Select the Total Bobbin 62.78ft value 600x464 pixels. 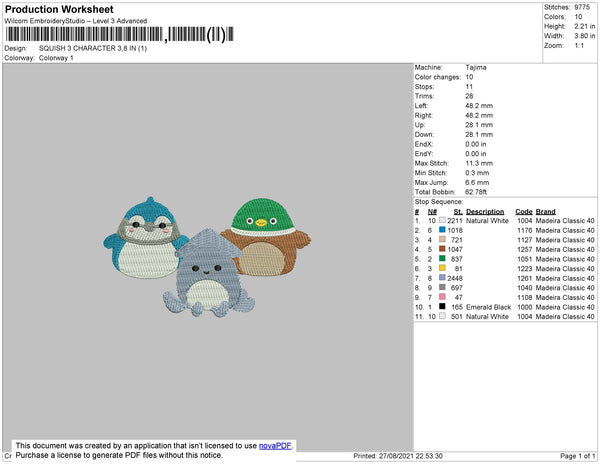[x=476, y=192]
